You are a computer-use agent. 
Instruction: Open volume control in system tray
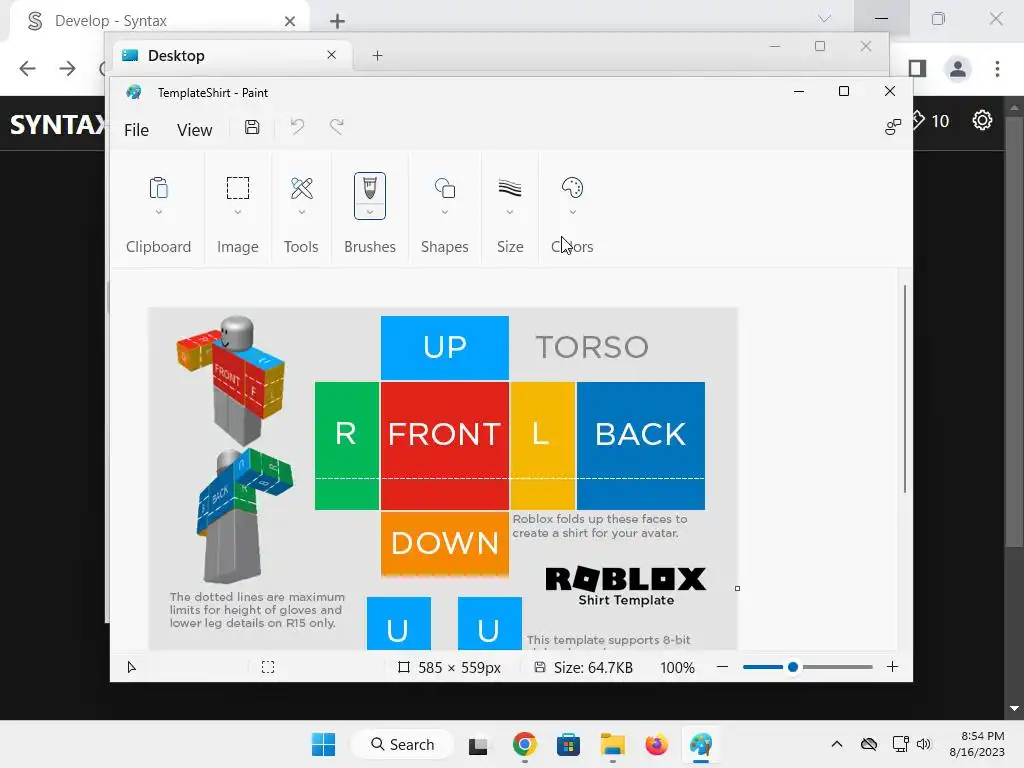[x=923, y=744]
